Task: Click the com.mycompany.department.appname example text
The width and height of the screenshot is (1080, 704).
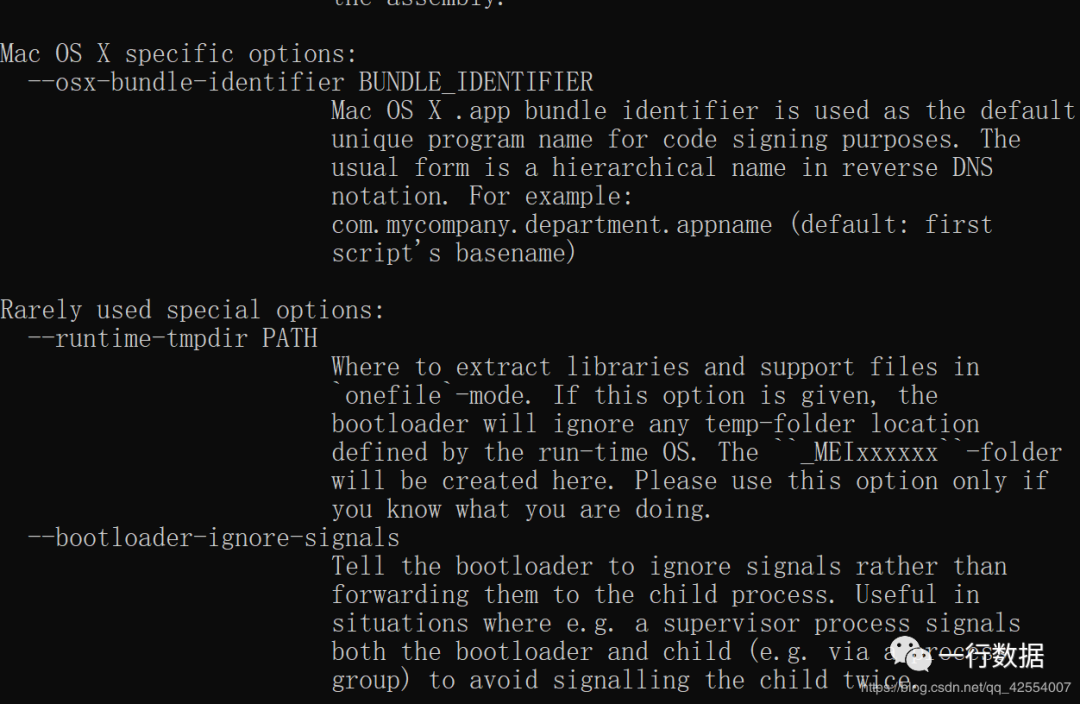Action: [552, 224]
